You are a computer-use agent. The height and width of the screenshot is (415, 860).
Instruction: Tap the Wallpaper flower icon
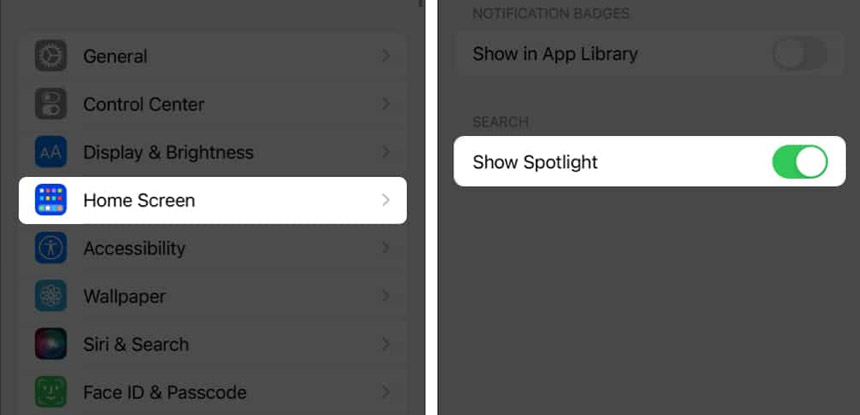[x=51, y=296]
